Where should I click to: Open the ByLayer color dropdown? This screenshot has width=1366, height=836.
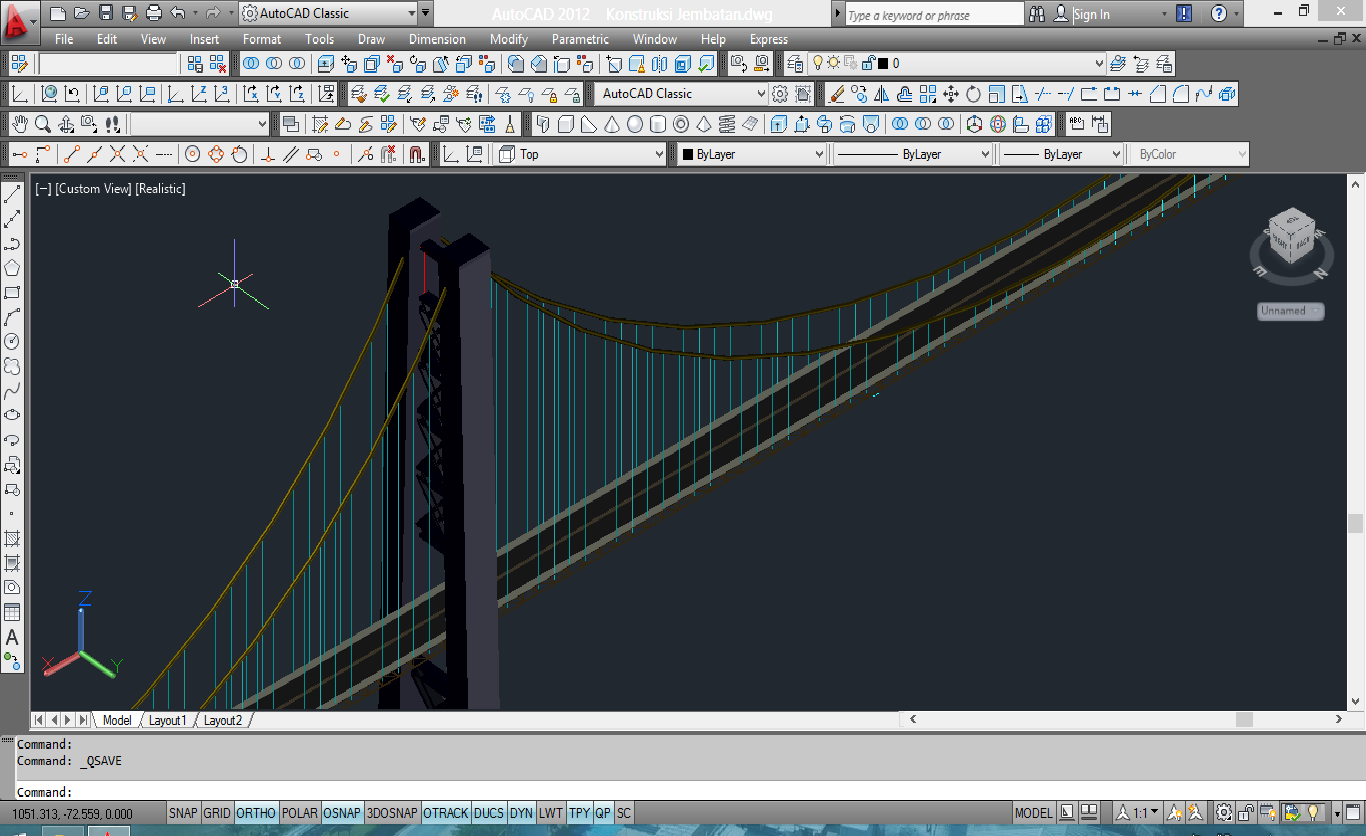(752, 154)
